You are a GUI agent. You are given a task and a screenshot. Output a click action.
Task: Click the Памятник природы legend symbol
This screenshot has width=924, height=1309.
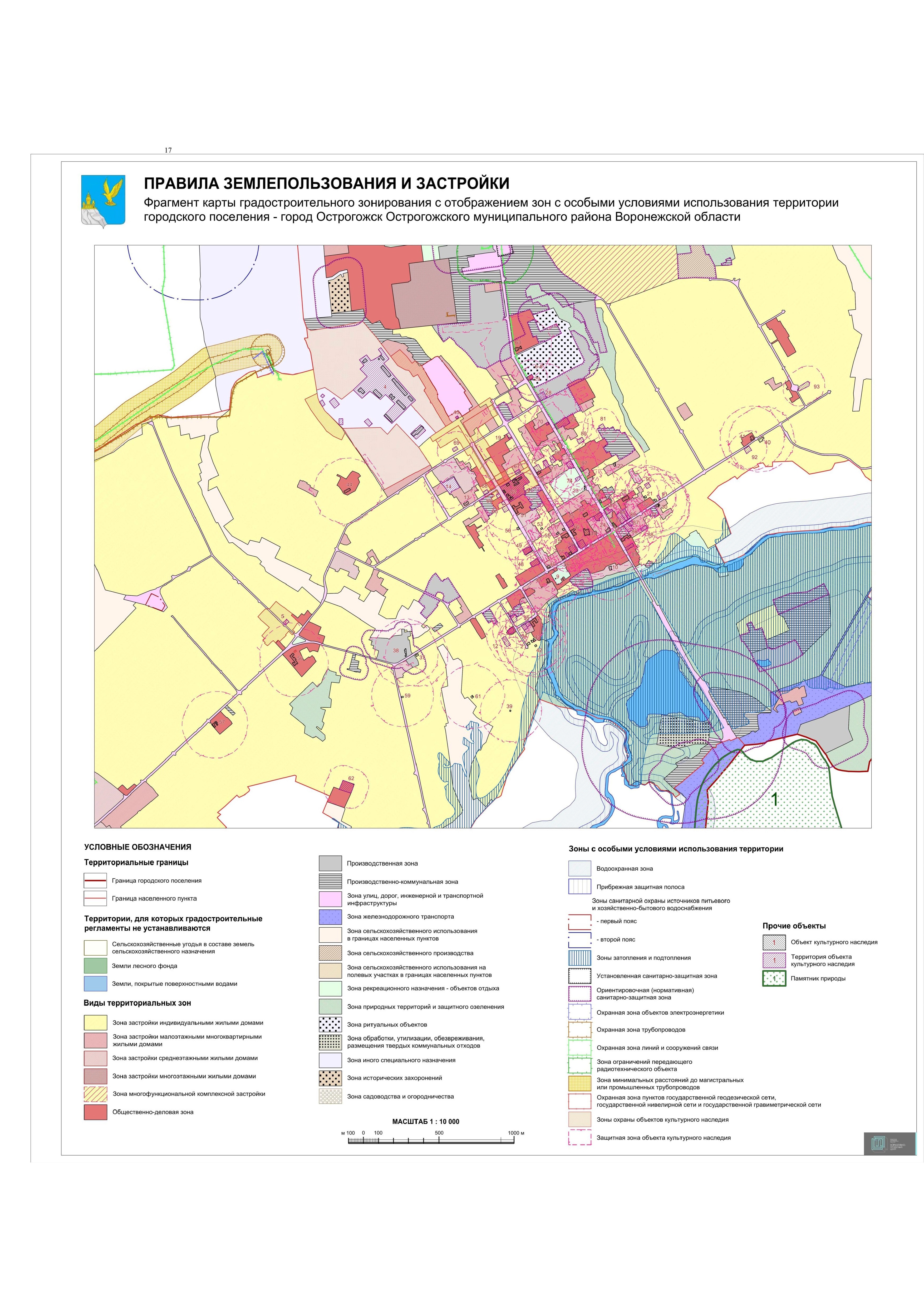point(774,978)
